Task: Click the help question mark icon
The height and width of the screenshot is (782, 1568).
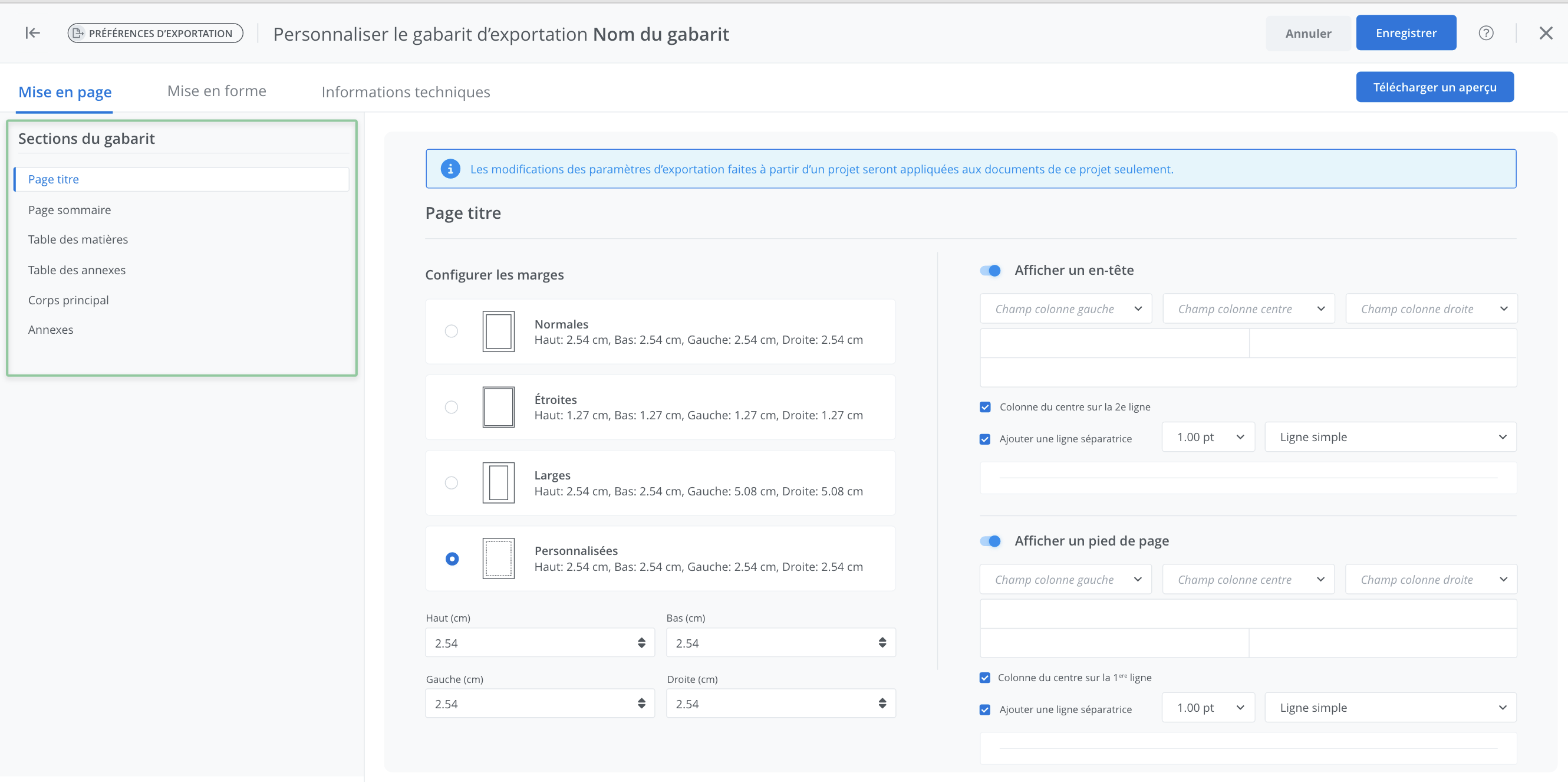Action: (x=1486, y=33)
